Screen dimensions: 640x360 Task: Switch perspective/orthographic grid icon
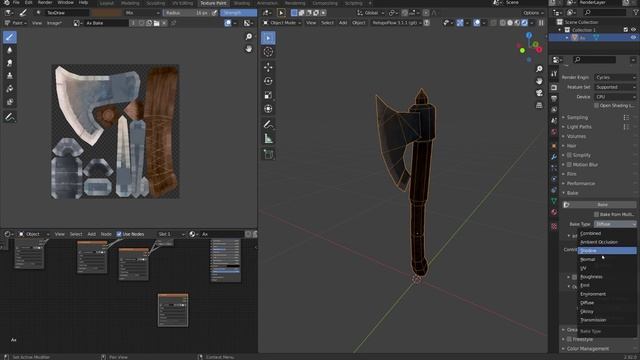point(539,105)
